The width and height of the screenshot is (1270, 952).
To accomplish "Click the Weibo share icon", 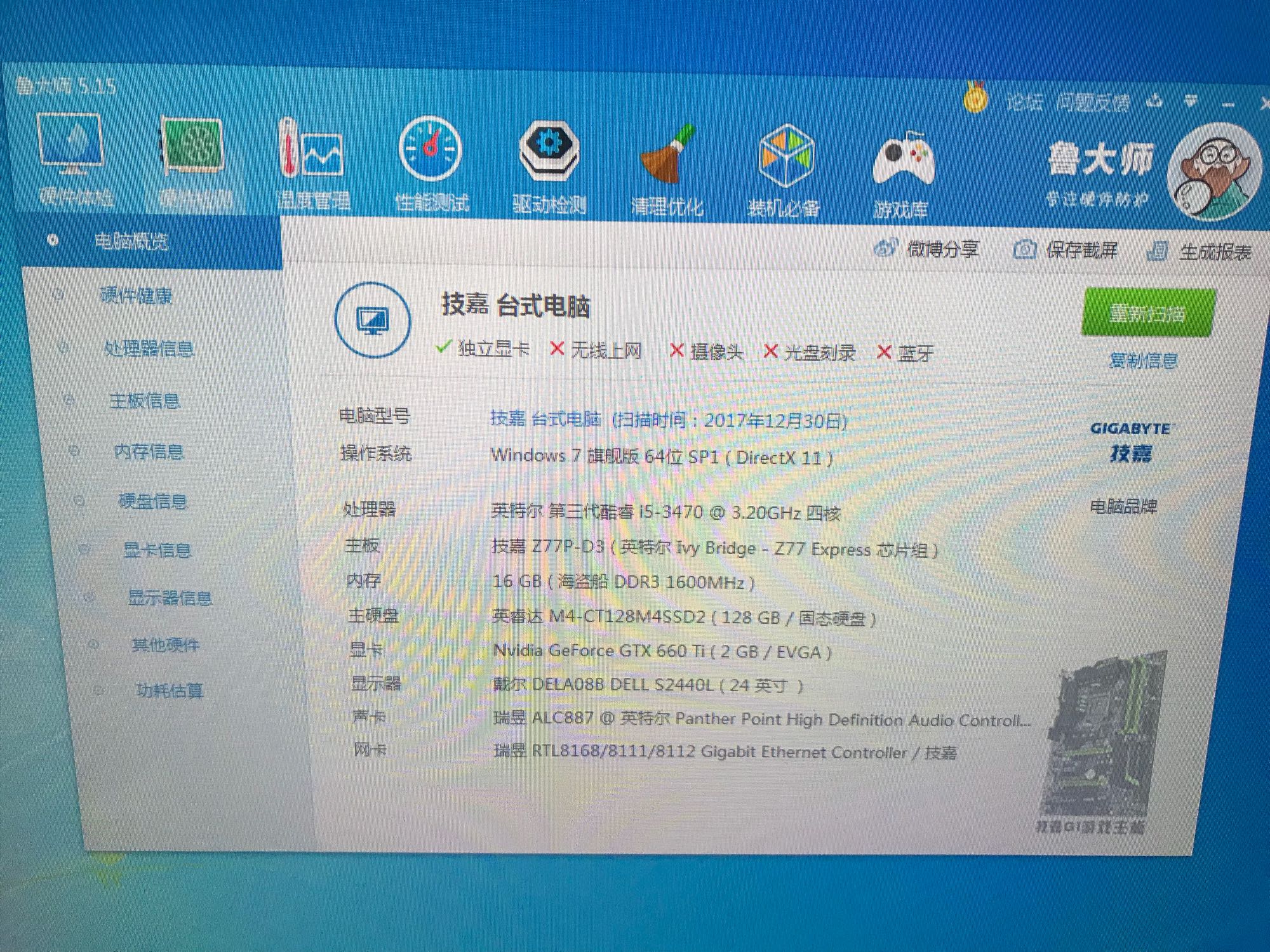I will point(887,248).
